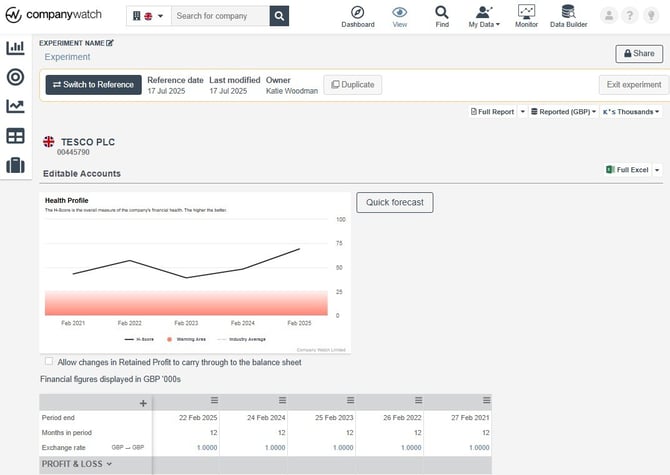Open column menu for 27 Feb 2021
This screenshot has width=670, height=475.
(x=486, y=400)
